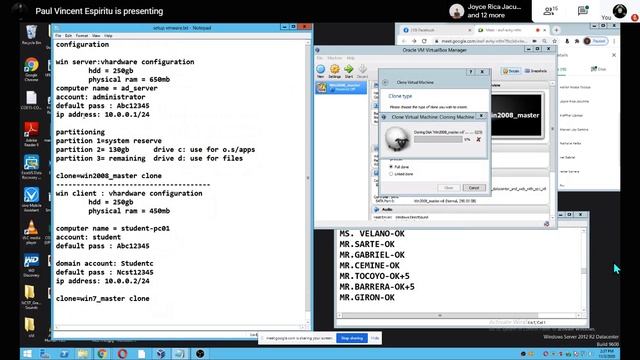
Task: Open the Format menu in Notepad
Action: coord(82,36)
